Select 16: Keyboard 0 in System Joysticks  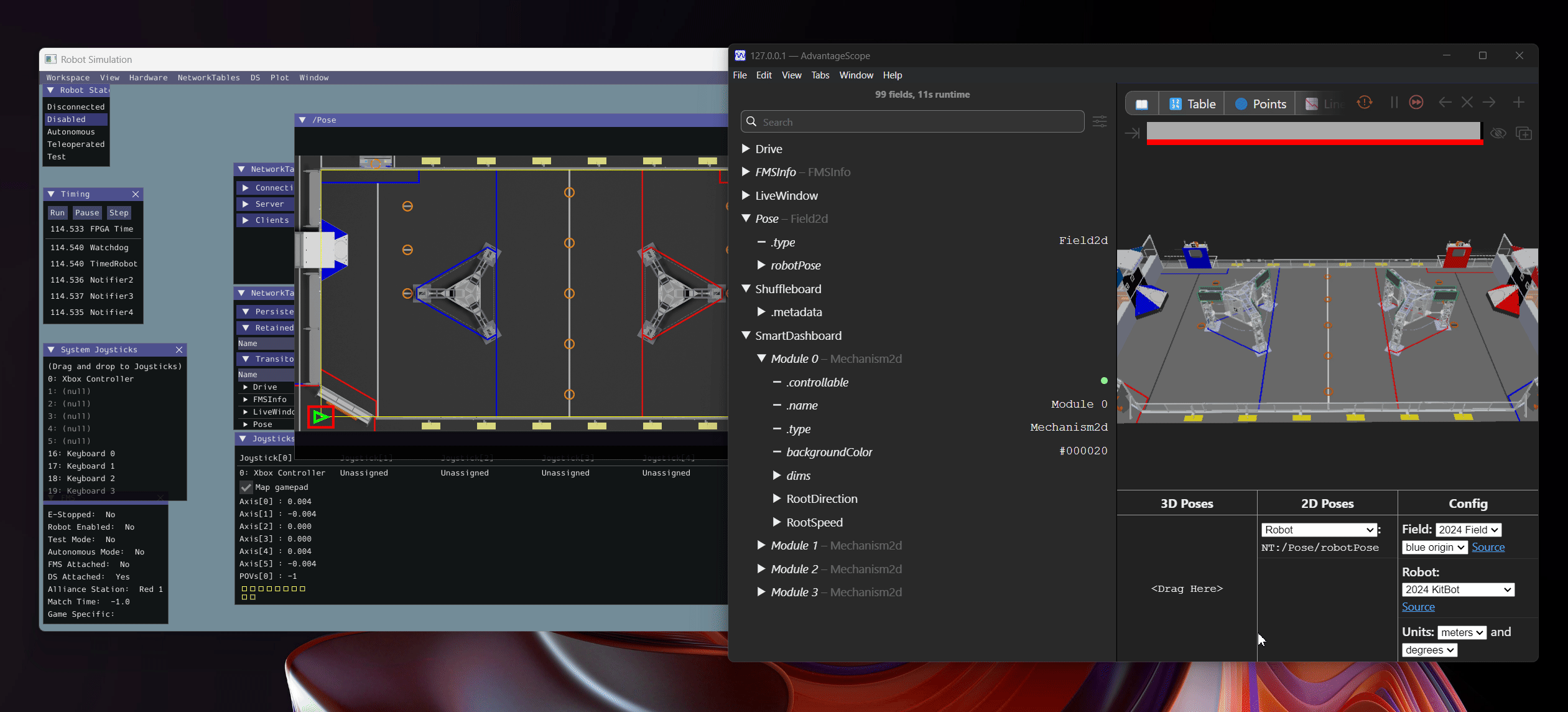coord(81,454)
